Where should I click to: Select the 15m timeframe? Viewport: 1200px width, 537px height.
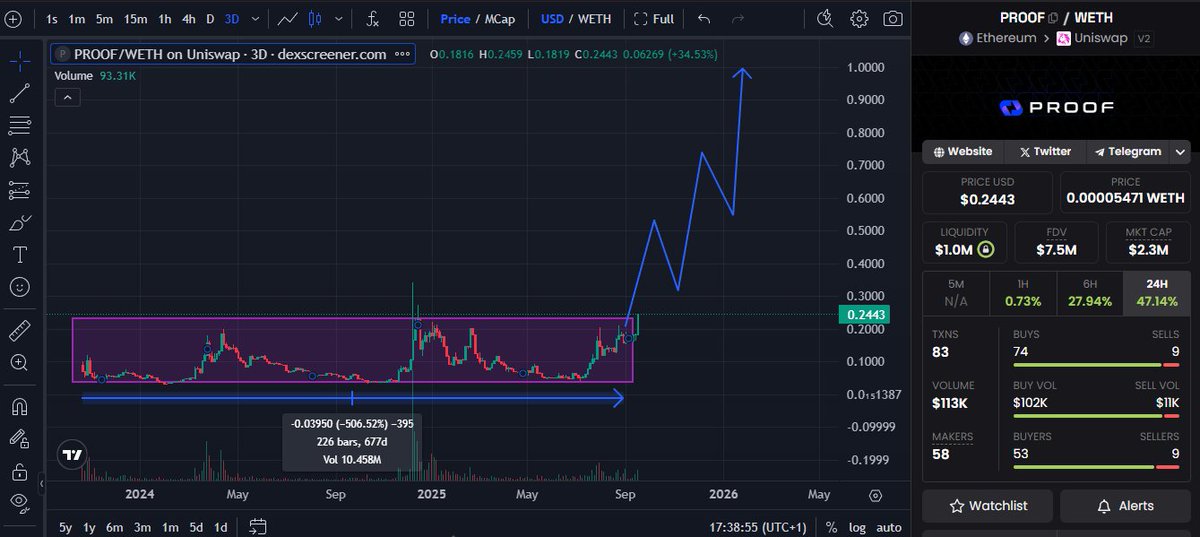coord(136,18)
